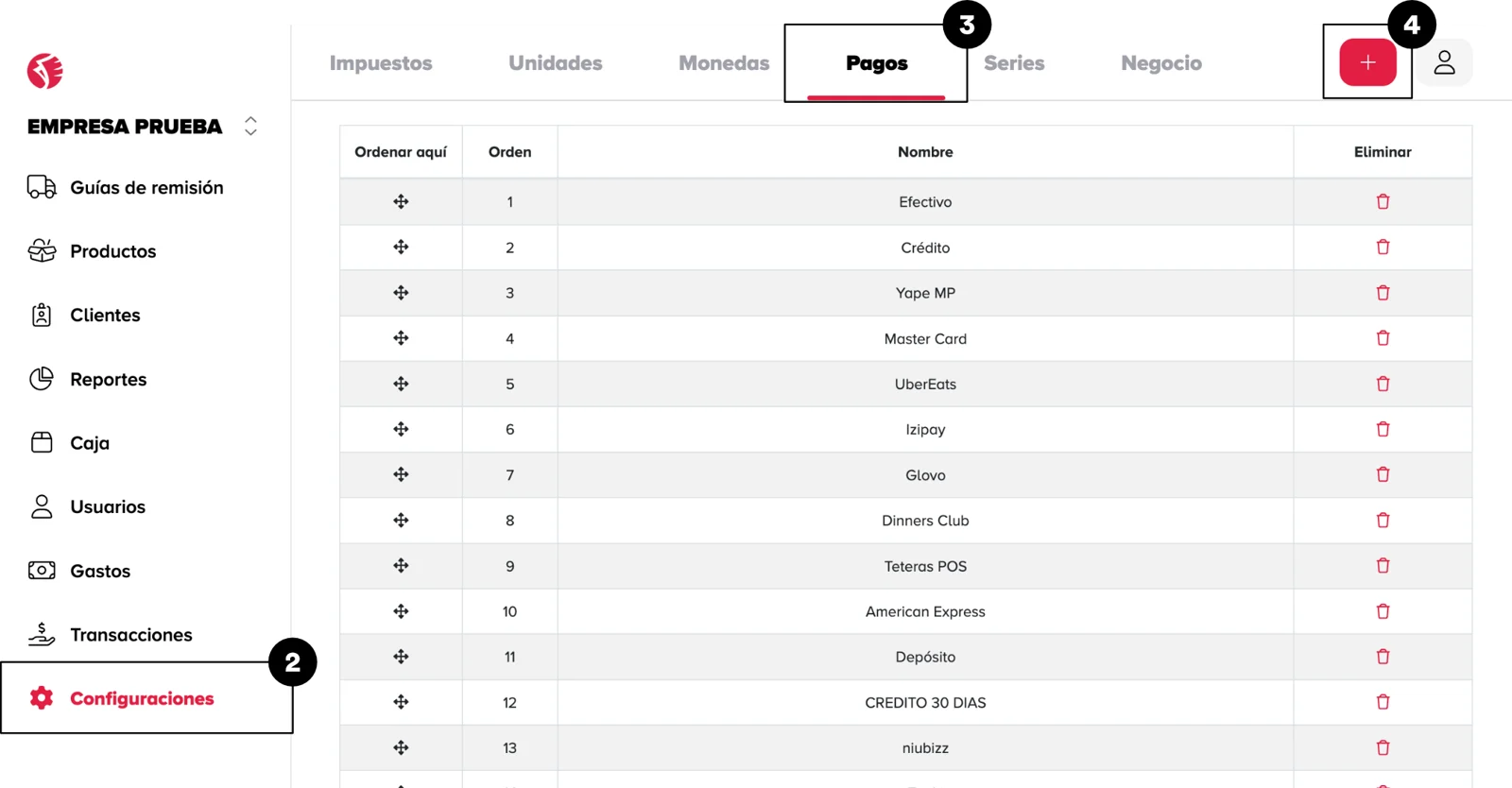The image size is (1512, 788).
Task: Delete the Efectivo payment method
Action: [1383, 201]
